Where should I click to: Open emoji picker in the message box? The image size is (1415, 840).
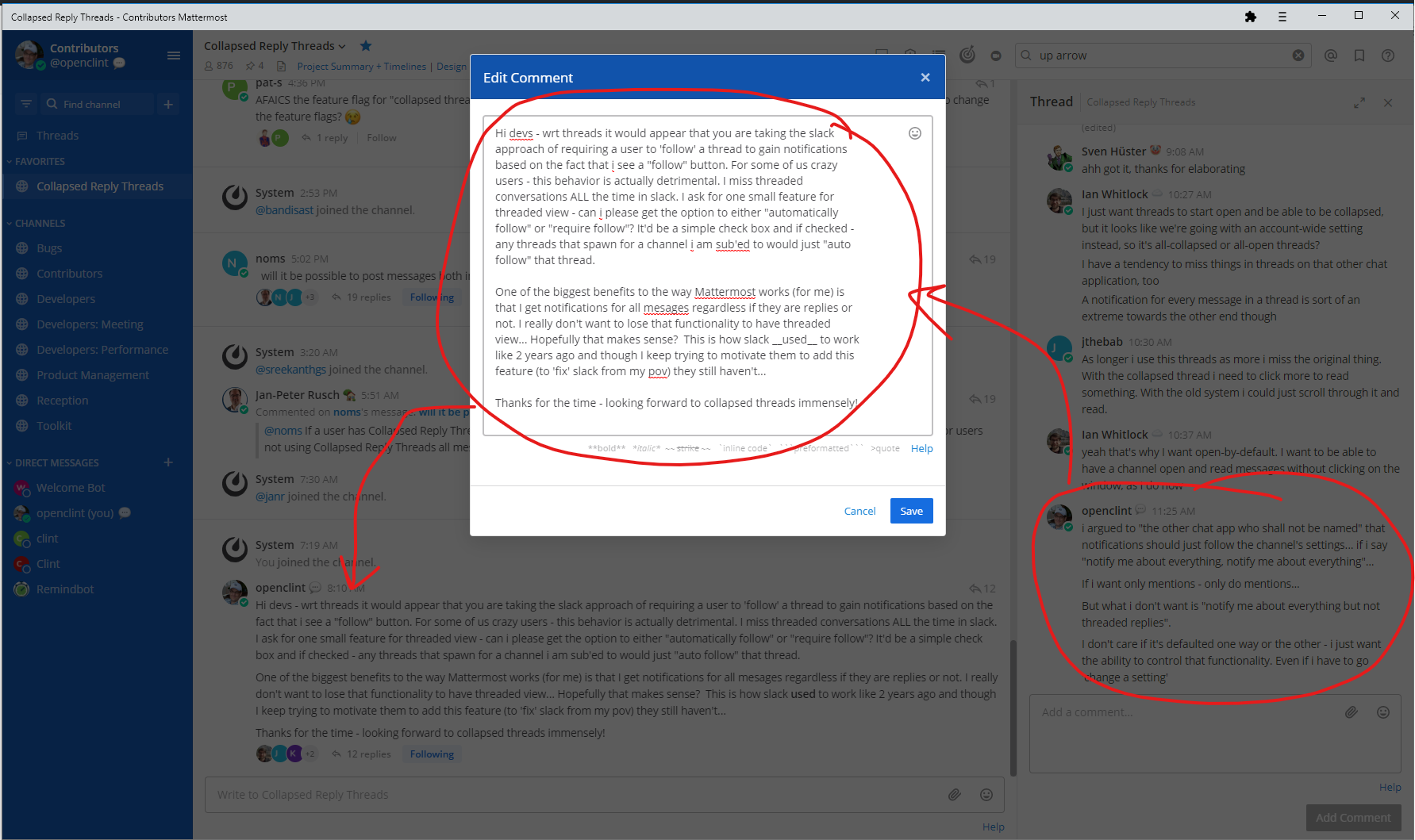tap(986, 794)
